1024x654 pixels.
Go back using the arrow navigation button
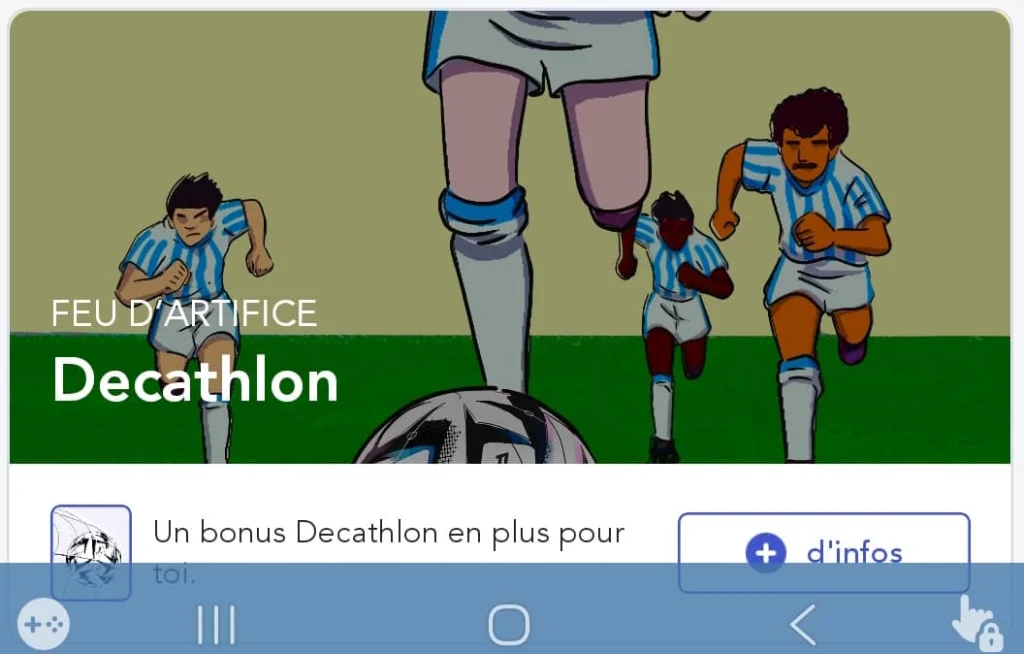(x=803, y=625)
